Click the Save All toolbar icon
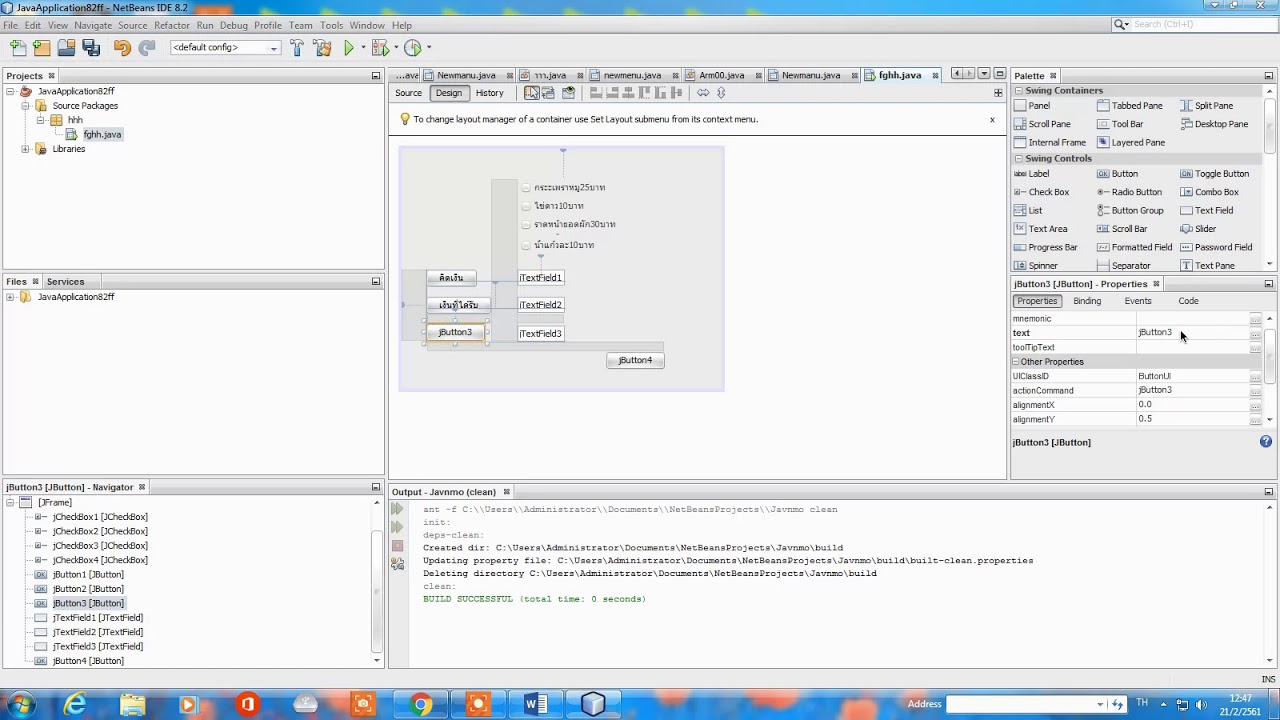The height and width of the screenshot is (720, 1280). pos(91,47)
